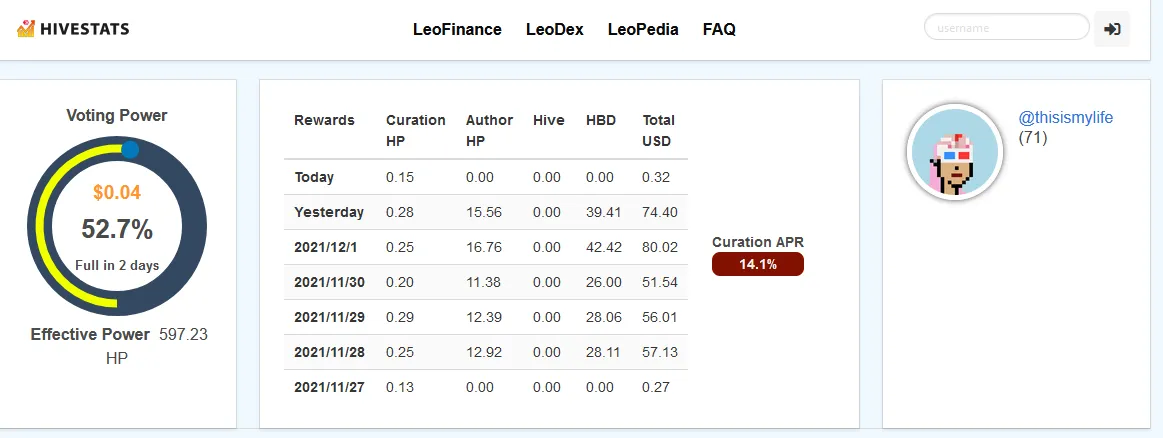The width and height of the screenshot is (1163, 438).
Task: Click 2021/11/29 author HP 12.39
Action: (484, 317)
